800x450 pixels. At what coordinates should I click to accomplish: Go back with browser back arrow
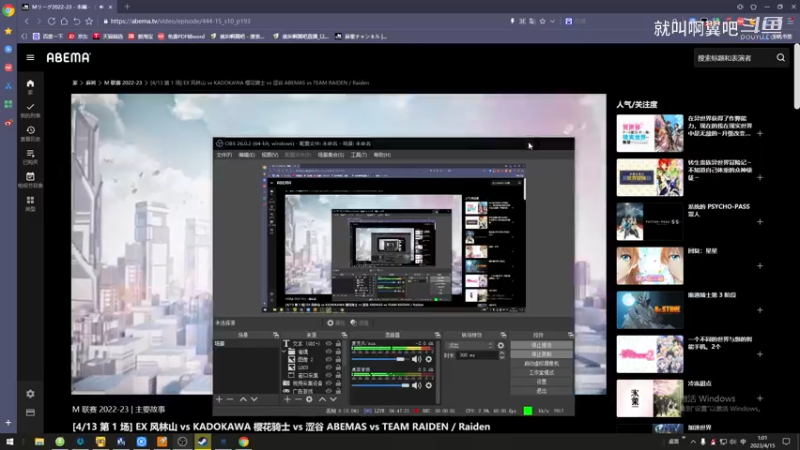coord(27,21)
